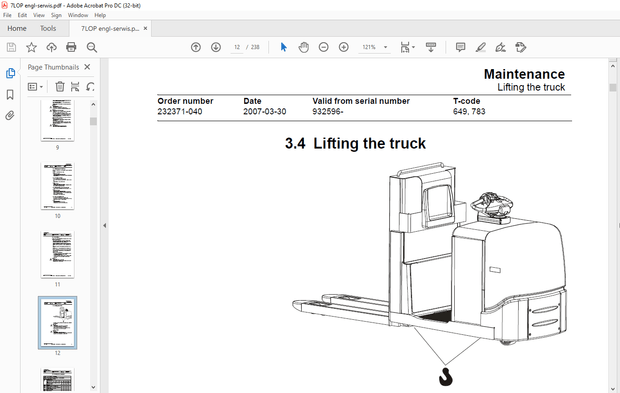Open the Help menu
The height and width of the screenshot is (393, 620).
click(x=100, y=15)
